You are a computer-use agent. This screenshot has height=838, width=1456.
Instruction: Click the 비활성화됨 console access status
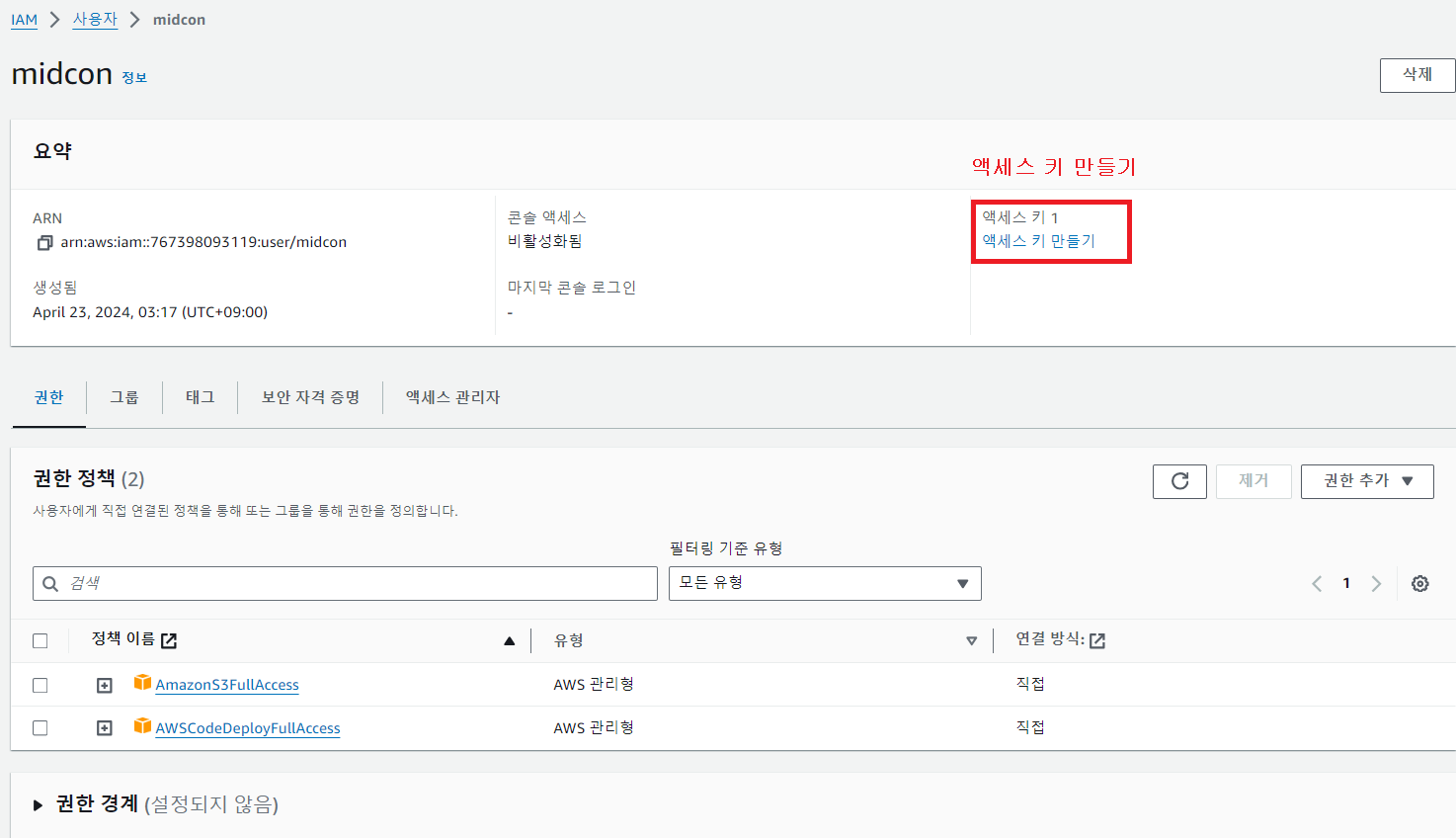(544, 241)
